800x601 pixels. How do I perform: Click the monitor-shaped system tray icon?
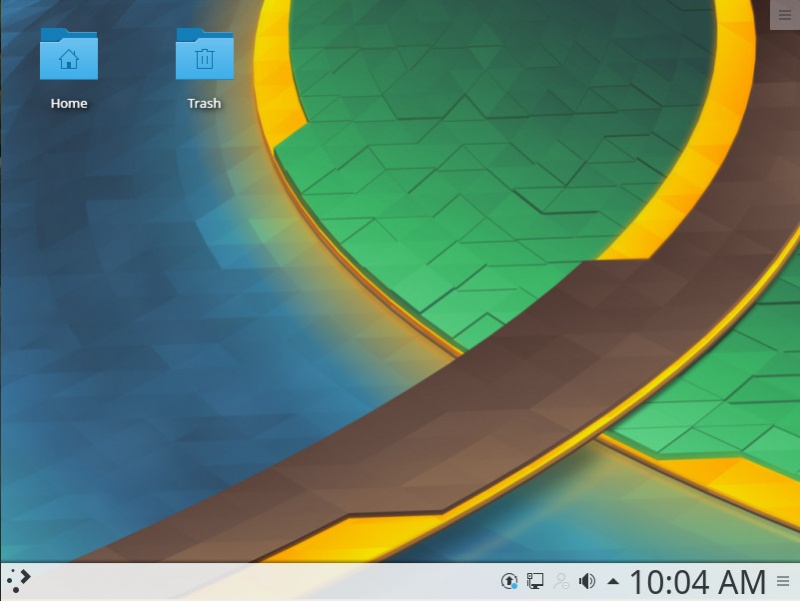[533, 580]
